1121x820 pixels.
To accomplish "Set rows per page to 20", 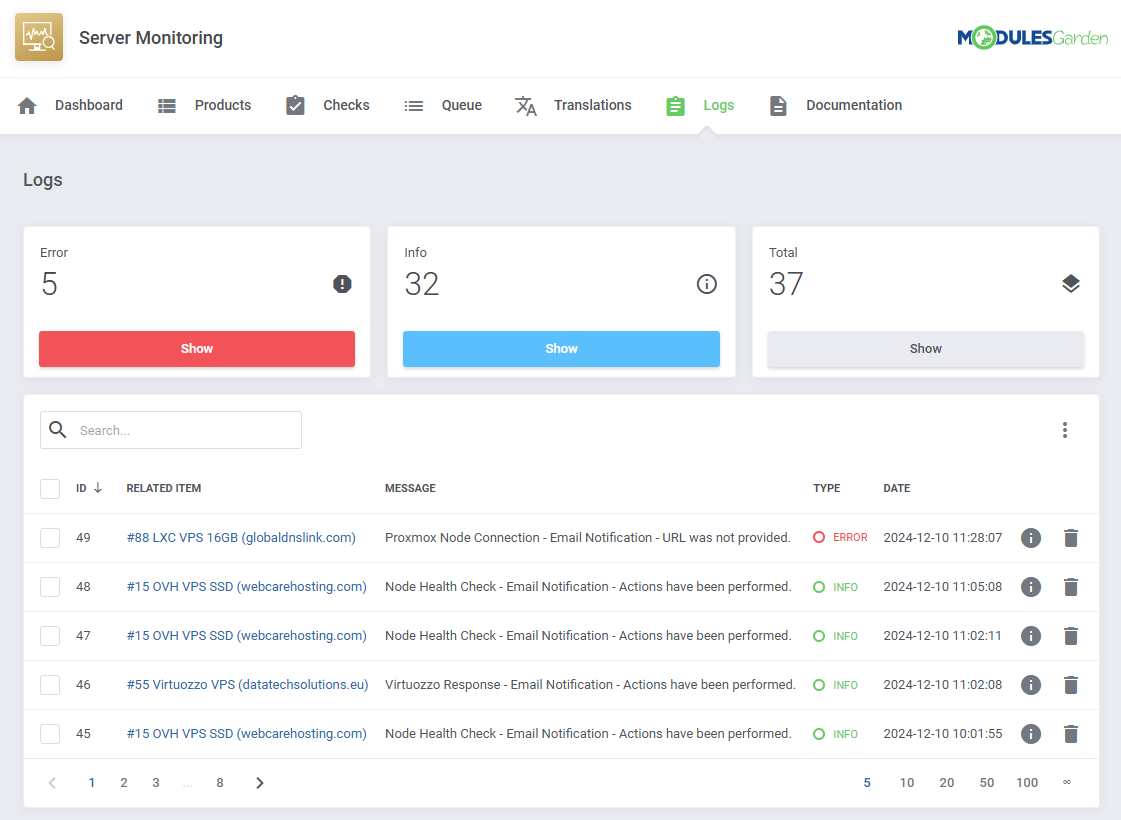I will coord(947,783).
